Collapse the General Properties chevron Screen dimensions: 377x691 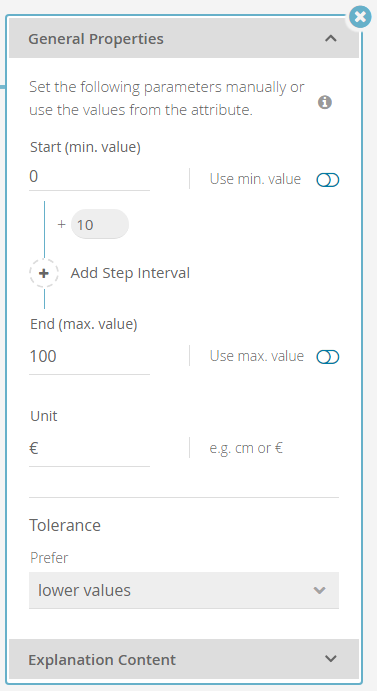[x=331, y=39]
